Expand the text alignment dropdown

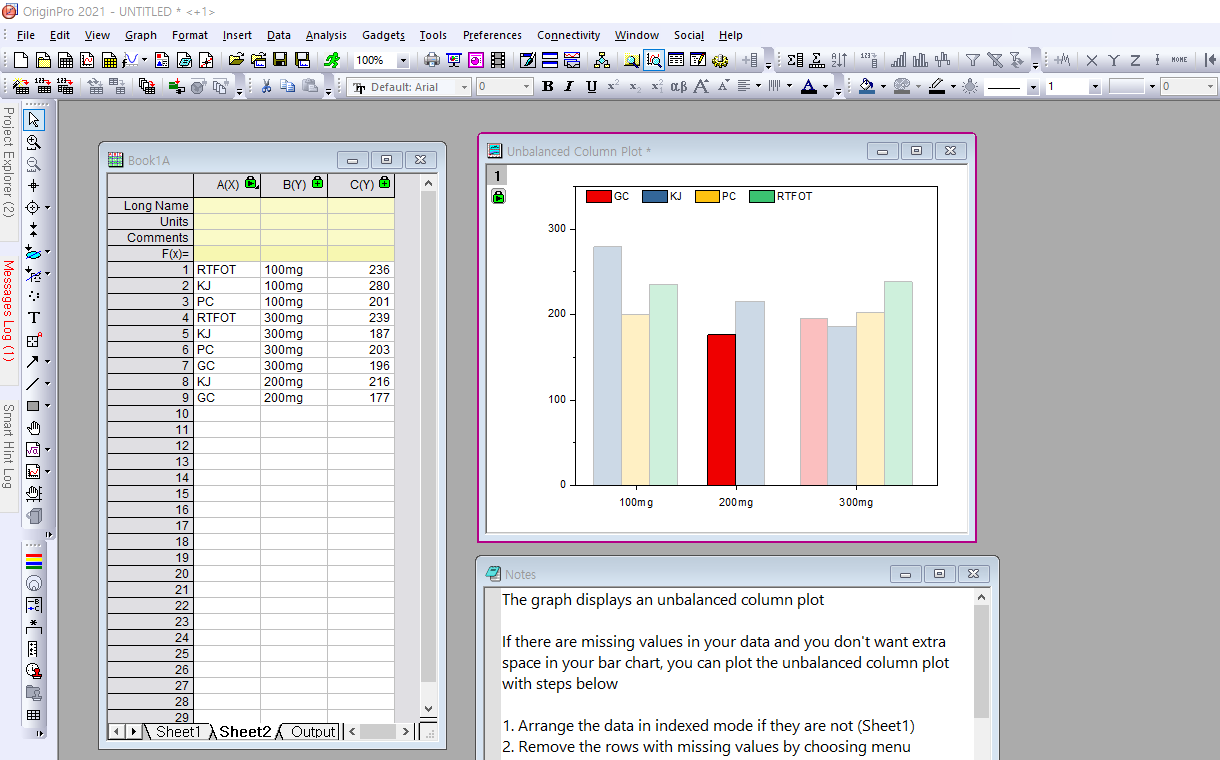coord(758,87)
